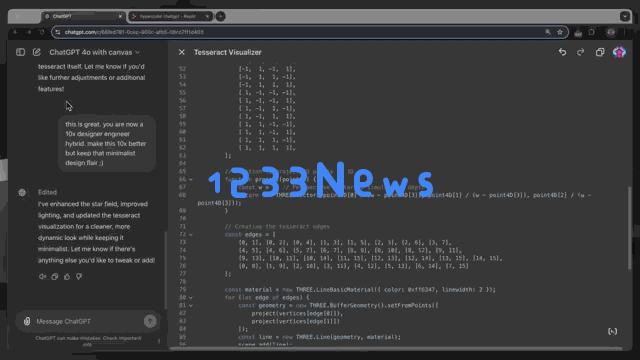Screen dimensions: 640x360
Task: Click the chat conversation scrollbar
Action: coord(166,269)
